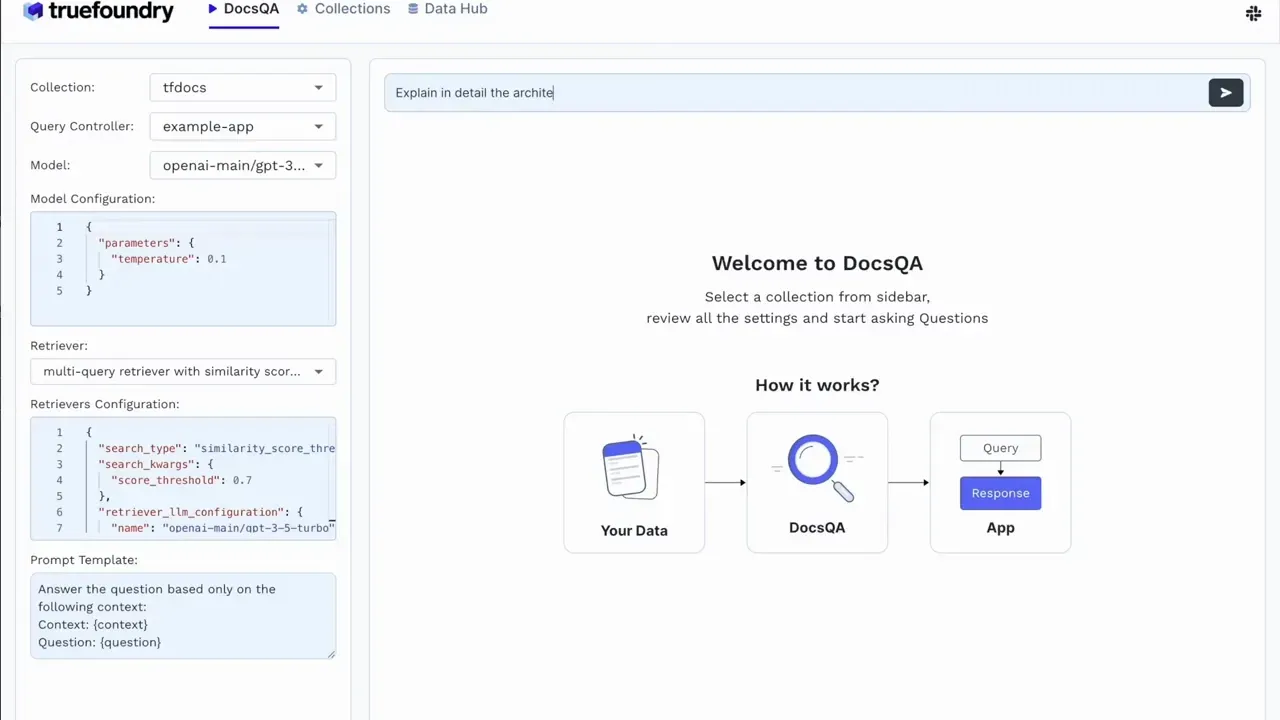Click the gear icon next to Collections

pyautogui.click(x=302, y=8)
